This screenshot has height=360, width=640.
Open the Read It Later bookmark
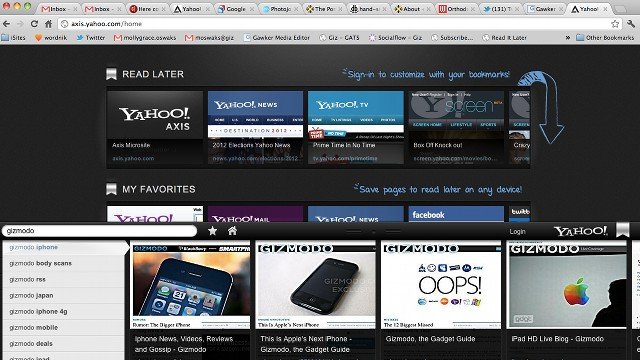click(504, 38)
